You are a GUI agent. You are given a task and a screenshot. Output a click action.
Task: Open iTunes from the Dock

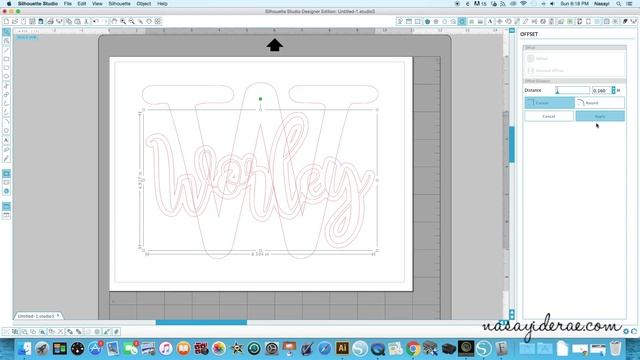[166, 349]
